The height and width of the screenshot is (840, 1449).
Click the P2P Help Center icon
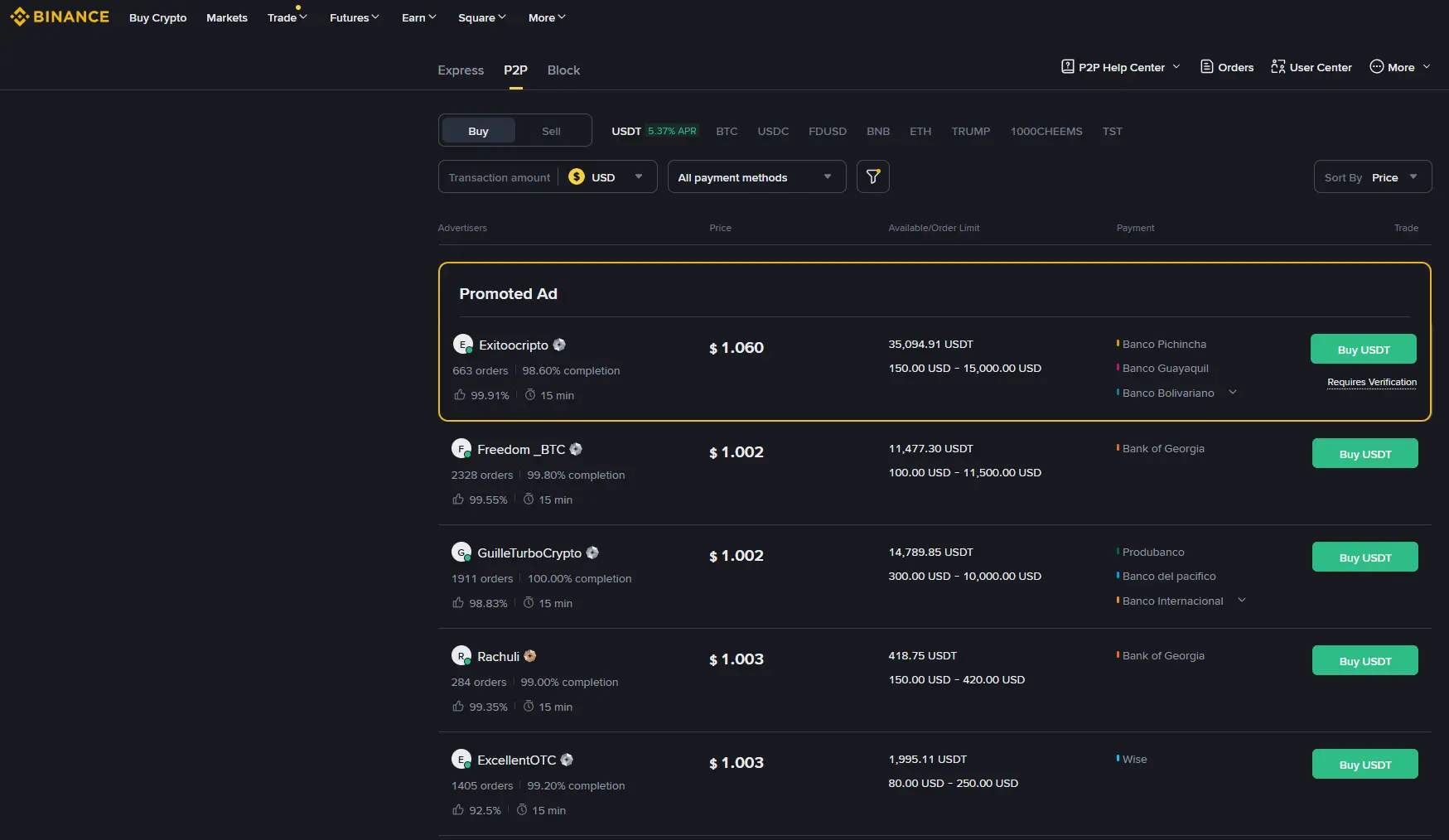[1068, 66]
